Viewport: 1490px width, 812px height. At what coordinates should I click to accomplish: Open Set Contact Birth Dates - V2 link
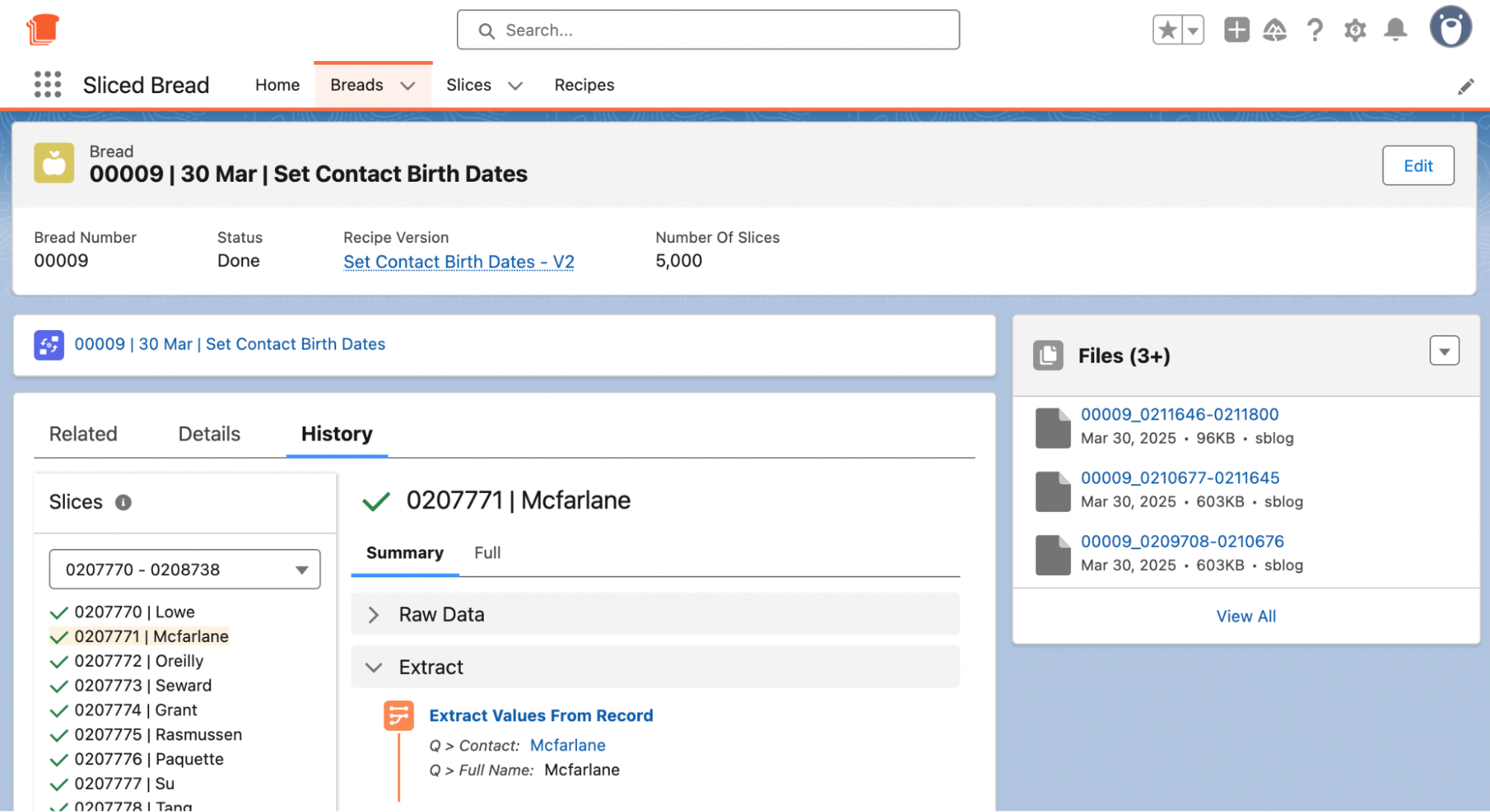[458, 261]
